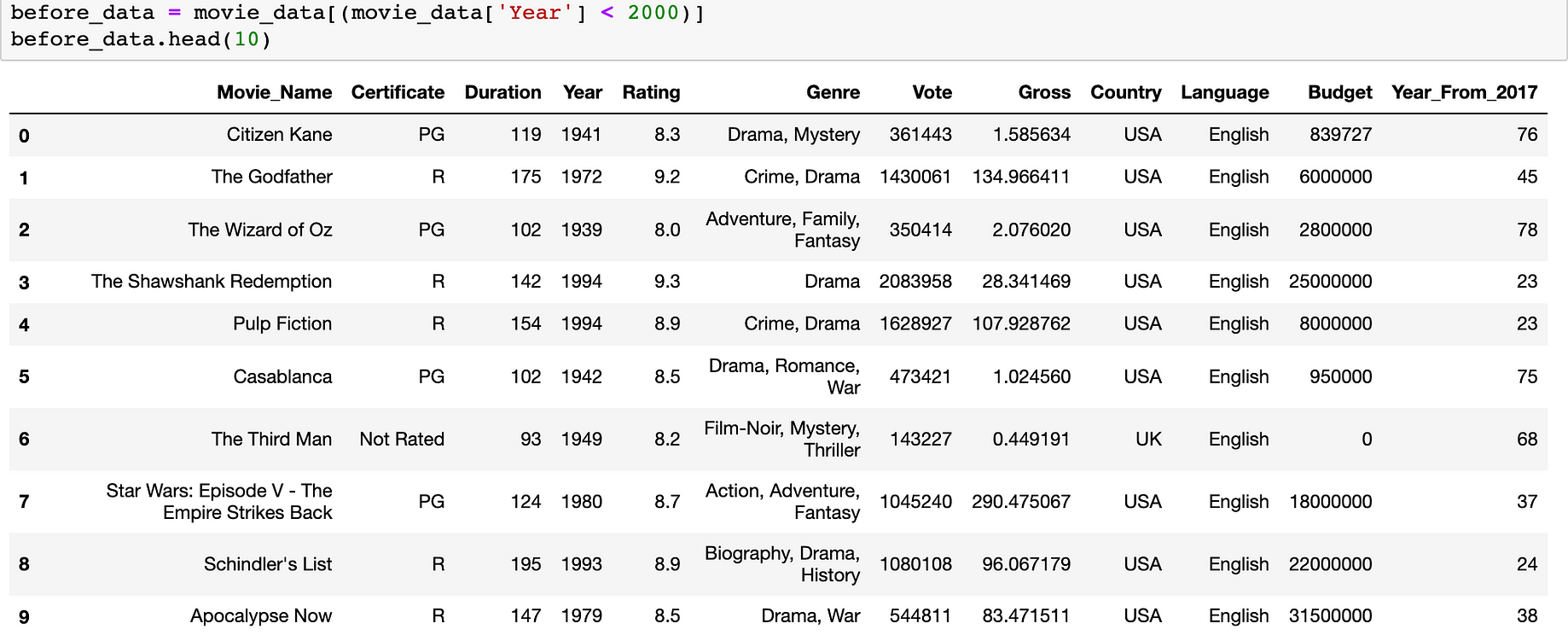Click the Biography, Drama, History genre cell
Screen dimensions: 1568x641
(782, 564)
